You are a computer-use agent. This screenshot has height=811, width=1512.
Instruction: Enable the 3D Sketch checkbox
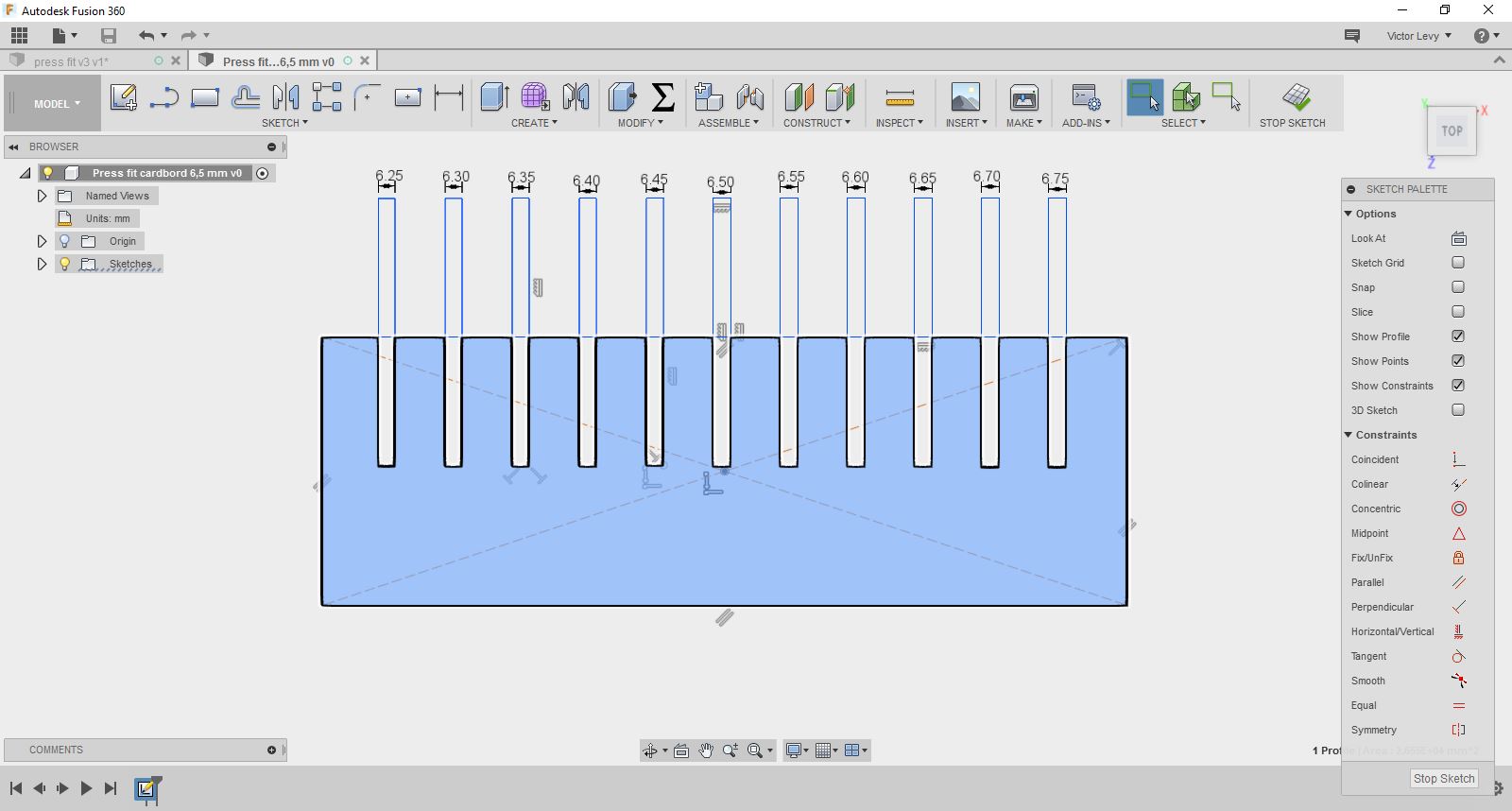pyautogui.click(x=1458, y=410)
